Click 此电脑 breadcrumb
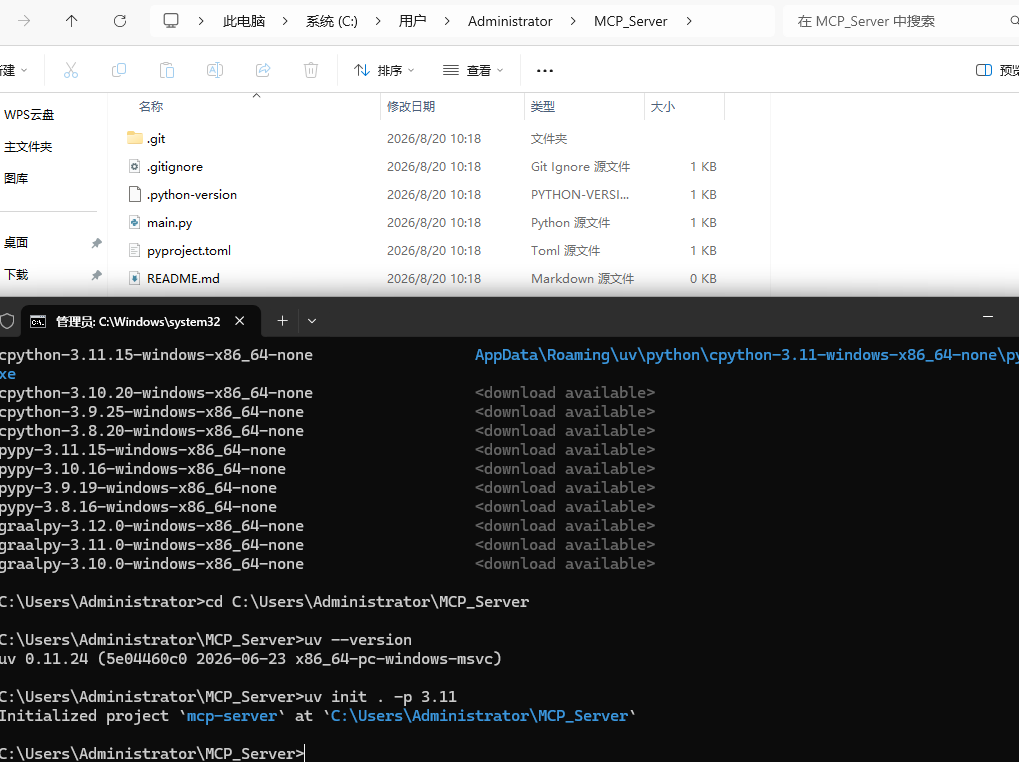The height and width of the screenshot is (762, 1019). coord(244,21)
